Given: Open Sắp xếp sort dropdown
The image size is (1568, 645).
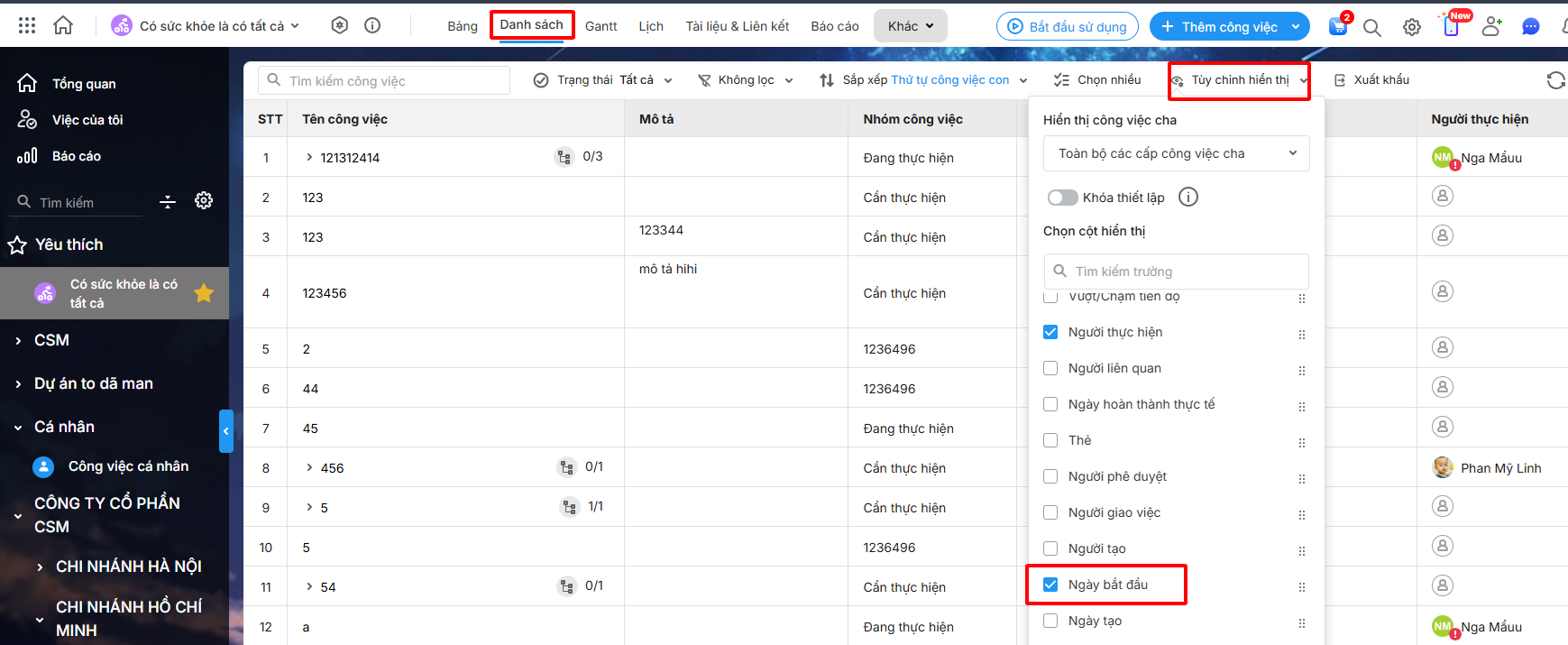Looking at the screenshot, I should click(x=923, y=80).
